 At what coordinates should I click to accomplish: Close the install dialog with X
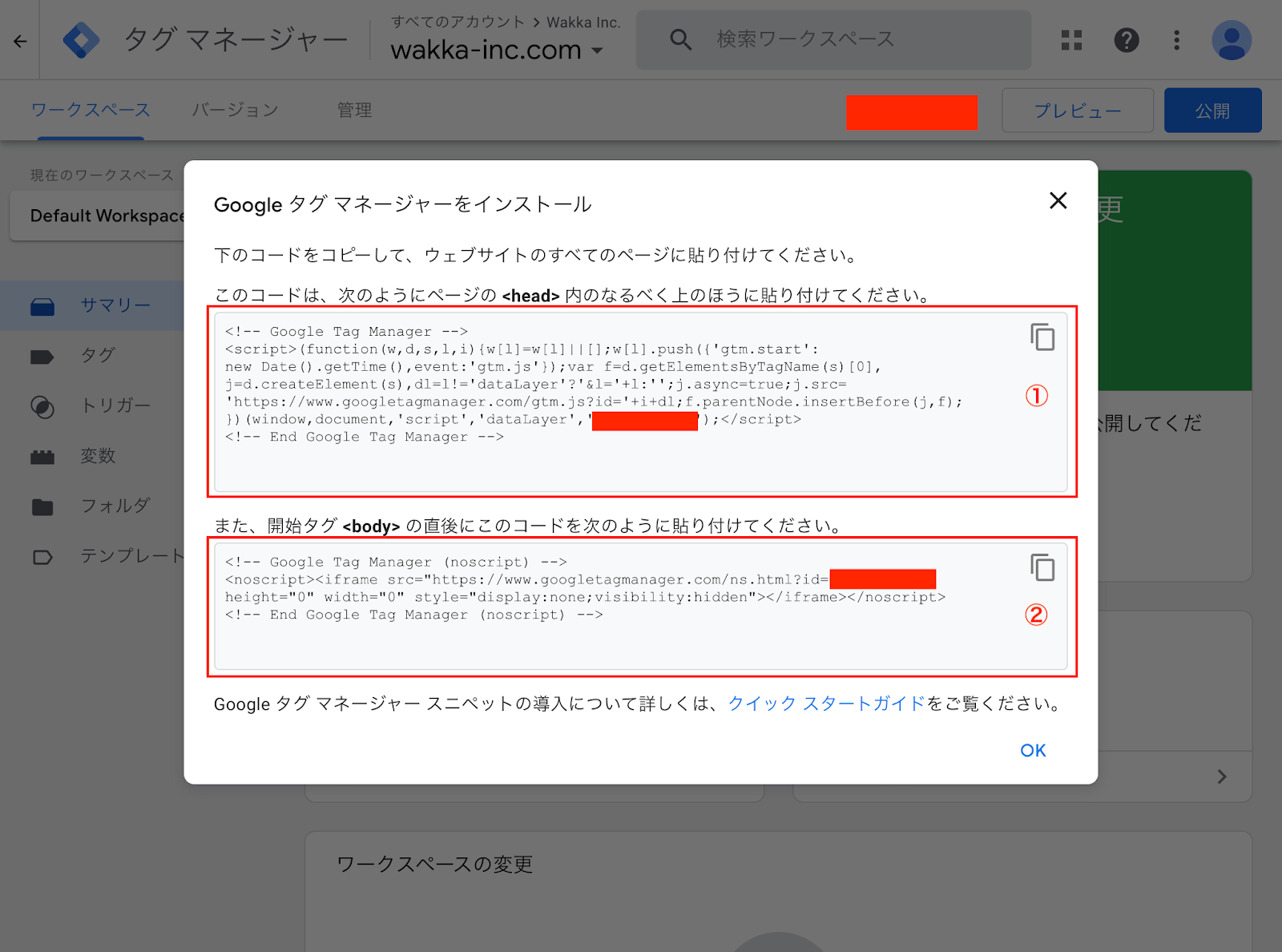pyautogui.click(x=1058, y=200)
